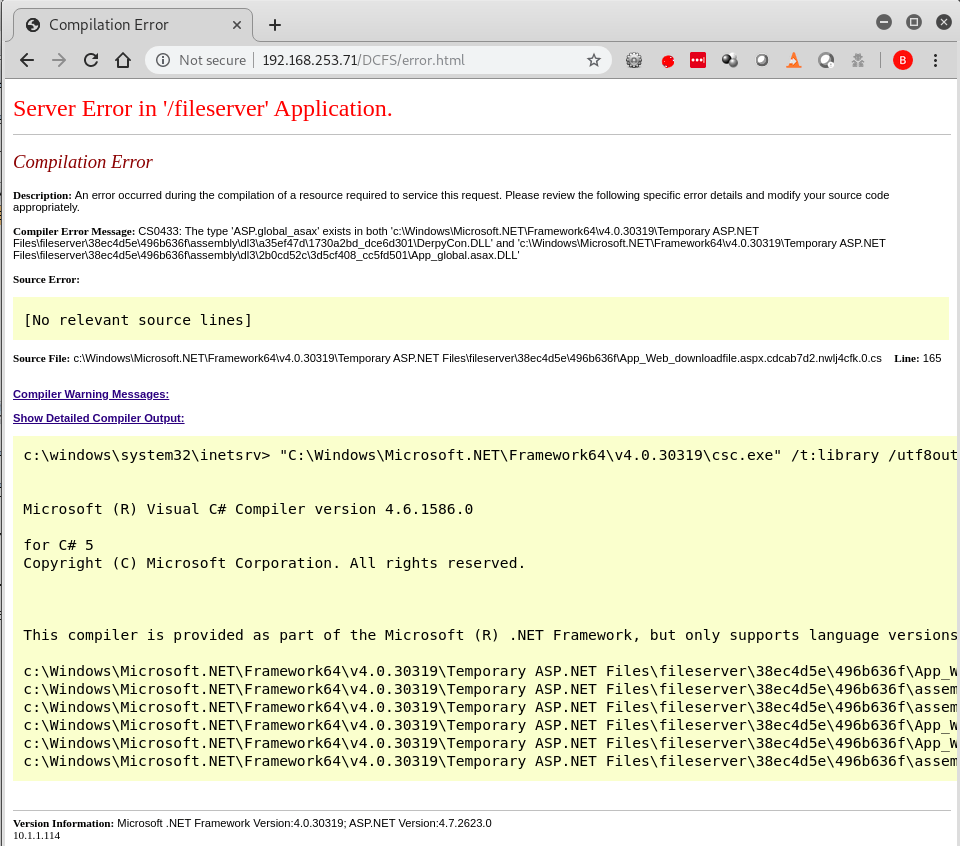The image size is (960, 846).
Task: Reload the error page
Action: point(91,60)
